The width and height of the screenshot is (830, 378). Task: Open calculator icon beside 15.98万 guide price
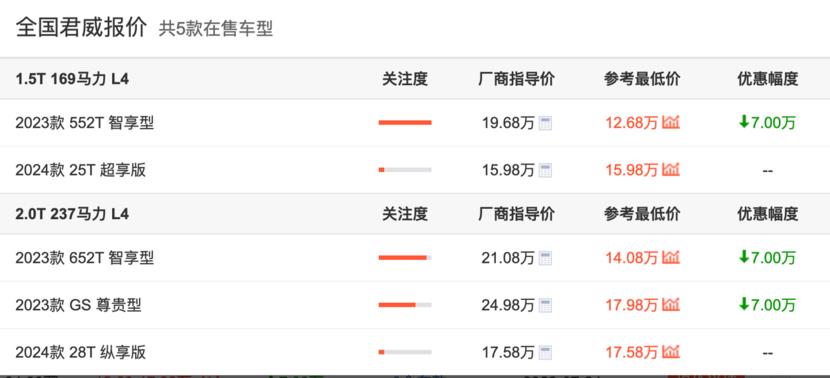[x=545, y=170]
